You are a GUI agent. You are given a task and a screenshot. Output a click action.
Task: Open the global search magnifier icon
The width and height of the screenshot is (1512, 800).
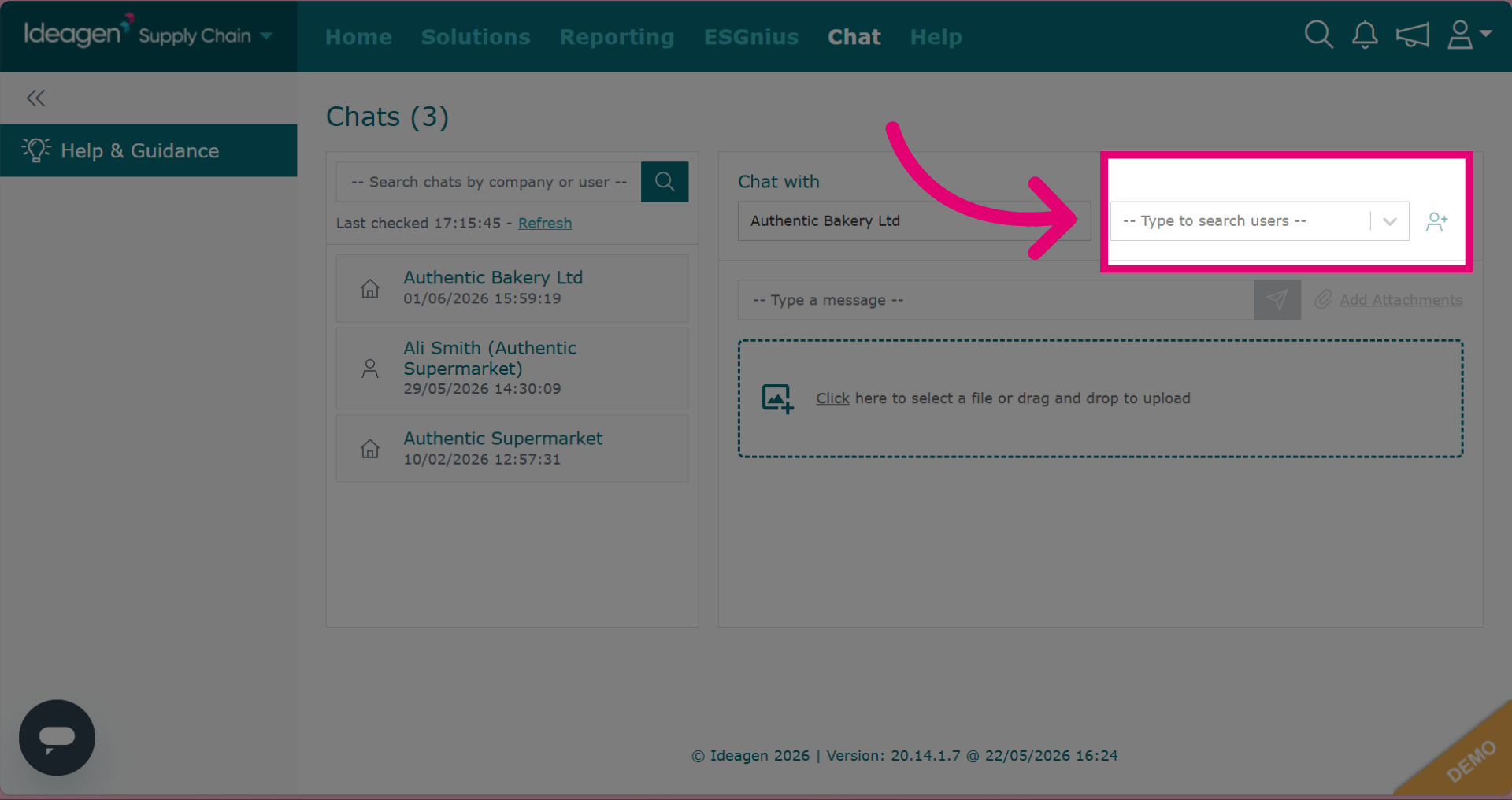point(1318,35)
